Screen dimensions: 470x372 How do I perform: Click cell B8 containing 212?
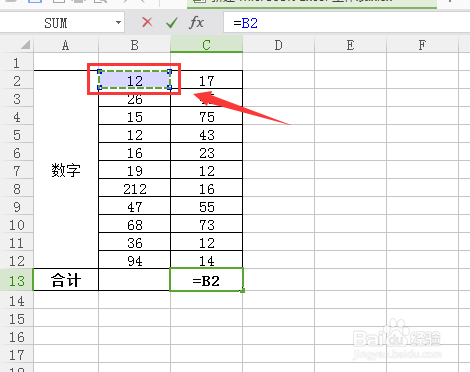point(135,188)
